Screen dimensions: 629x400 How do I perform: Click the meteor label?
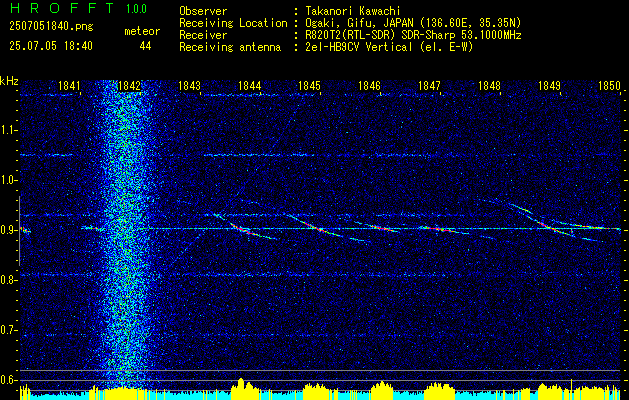[142, 31]
